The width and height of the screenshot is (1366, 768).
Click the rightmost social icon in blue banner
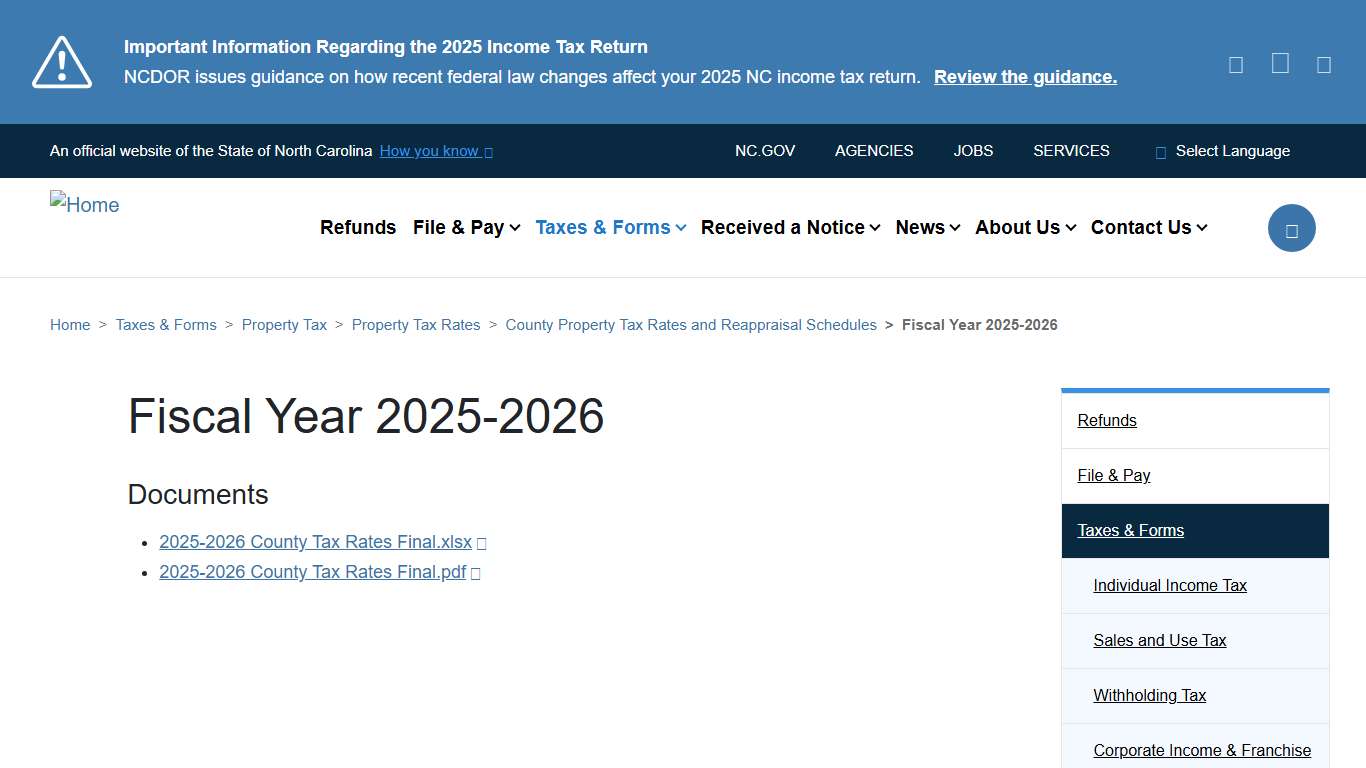1323,64
